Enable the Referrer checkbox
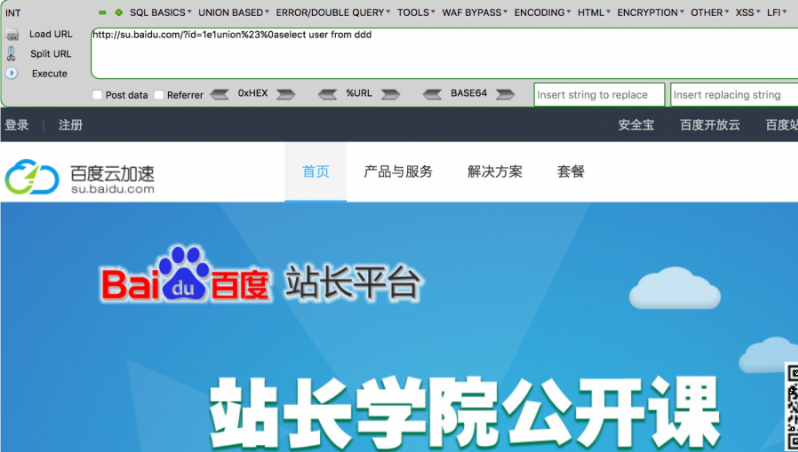This screenshot has height=452, width=798. (x=159, y=95)
